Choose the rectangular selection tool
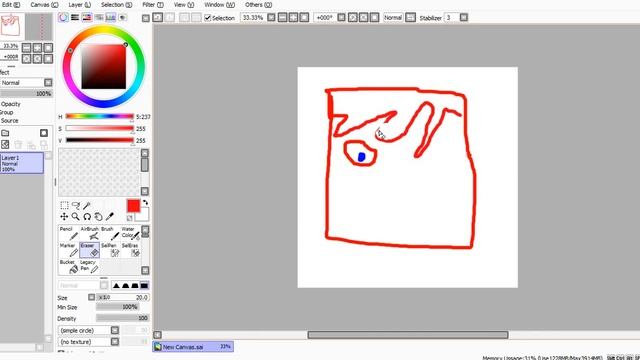 click(64, 205)
